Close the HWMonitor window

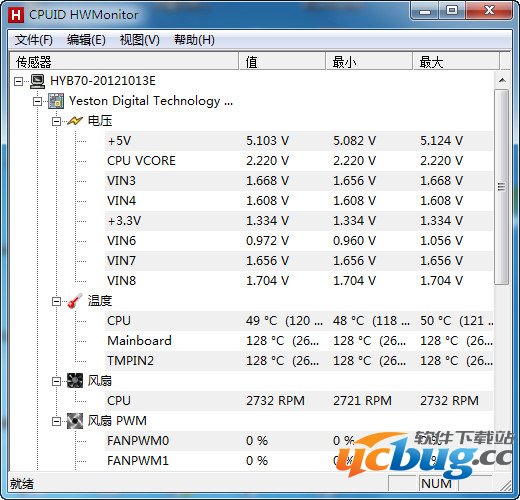coord(489,11)
